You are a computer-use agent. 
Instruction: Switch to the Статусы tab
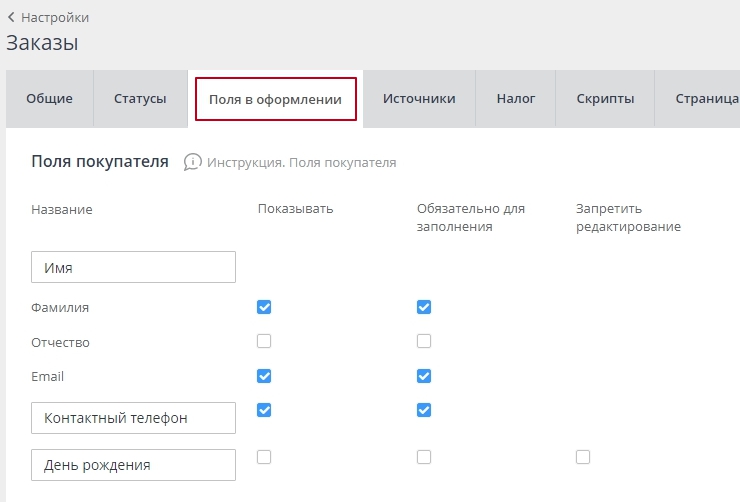coord(140,99)
